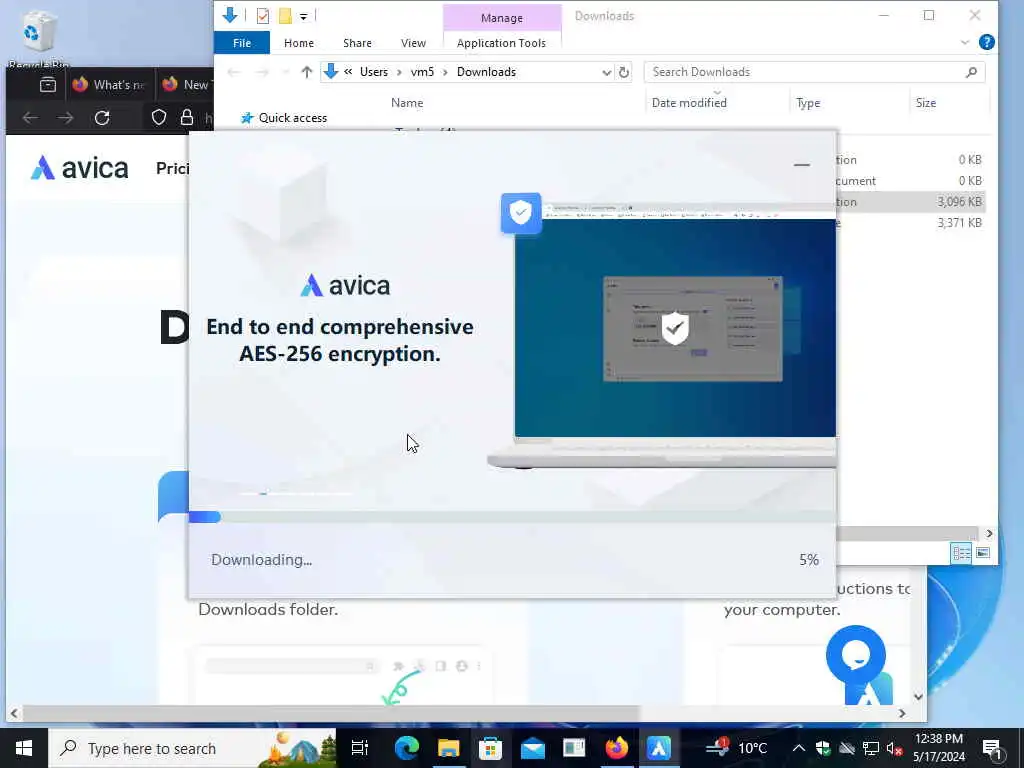Screen dimensions: 1024x768
Task: Open the Customize Quick Access Toolbar dropdown
Action: [x=304, y=16]
